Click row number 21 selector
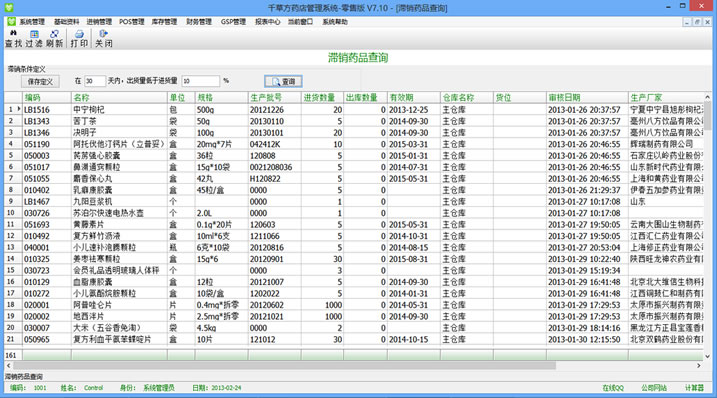The width and height of the screenshot is (717, 398). (x=13, y=339)
